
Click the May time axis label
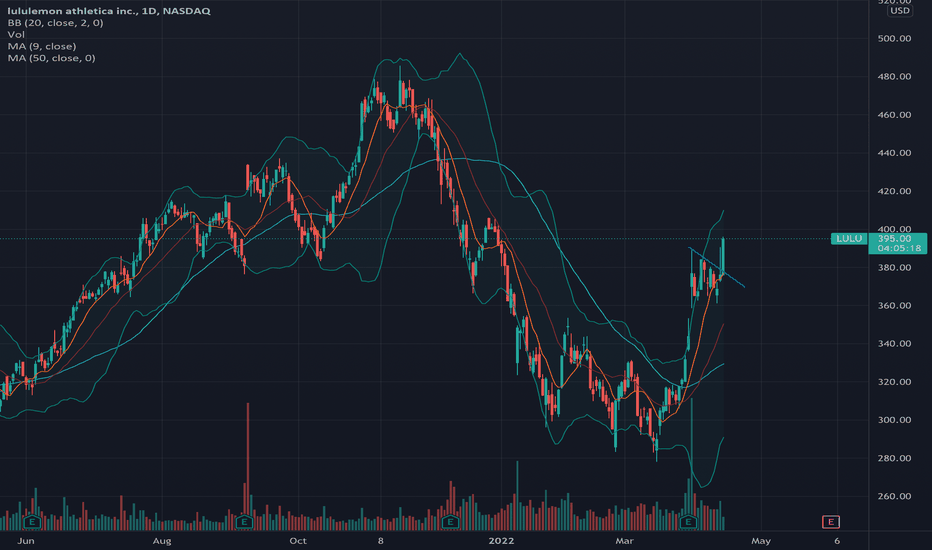[761, 541]
